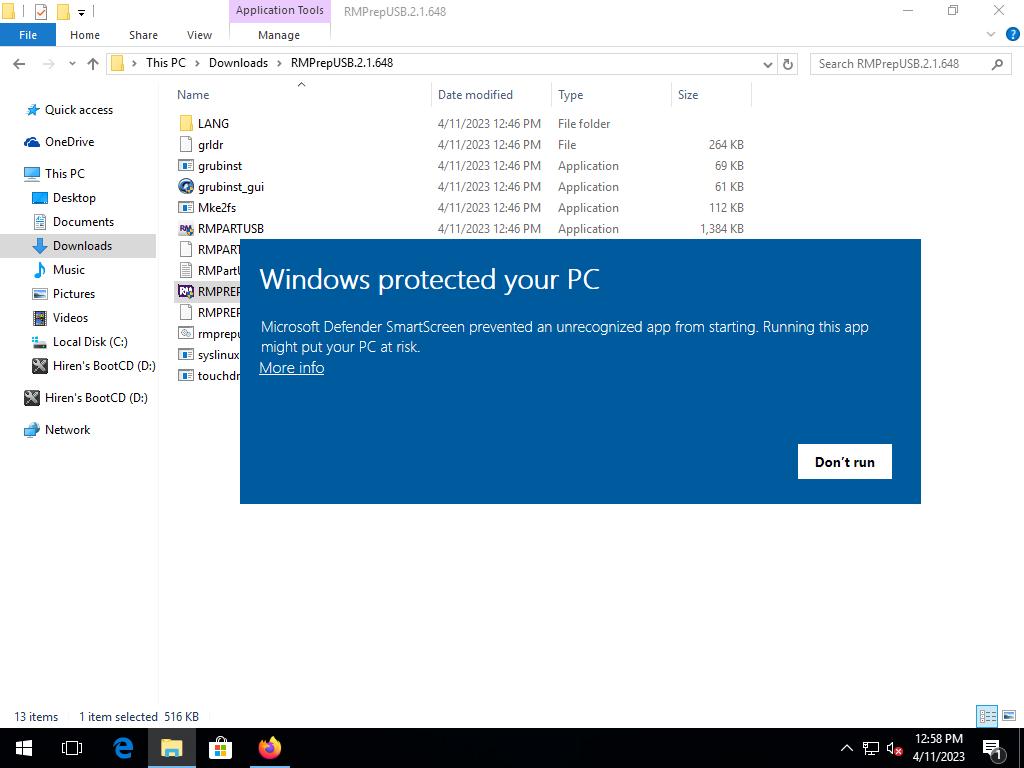This screenshot has width=1024, height=768.
Task: Open the View ribbon tab
Action: pos(199,35)
